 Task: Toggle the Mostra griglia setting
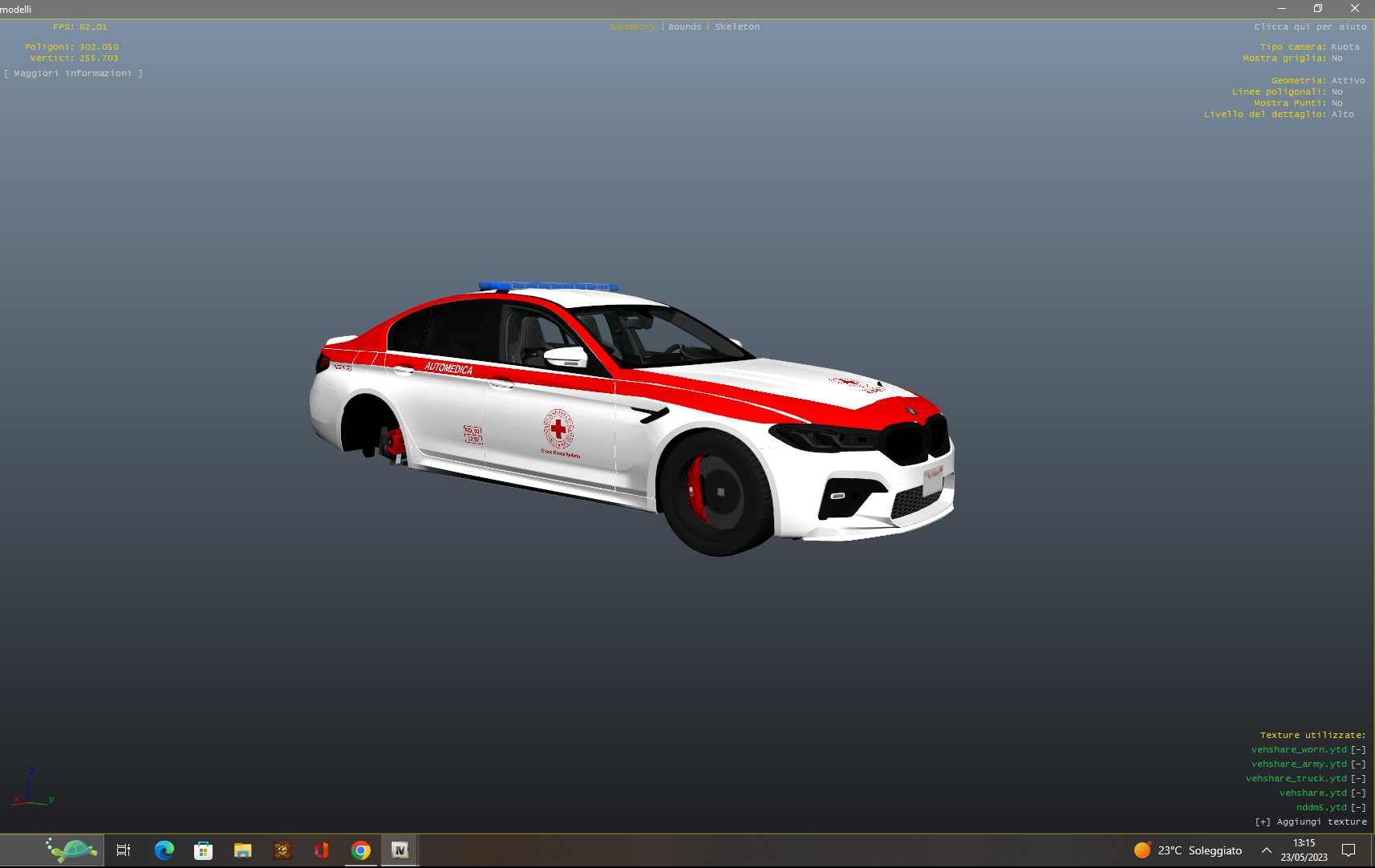1336,59
